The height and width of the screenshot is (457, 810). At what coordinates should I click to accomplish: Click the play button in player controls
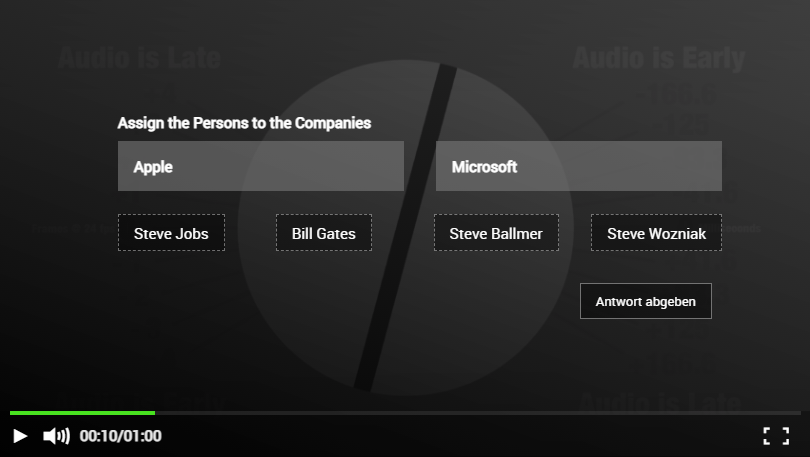(20, 436)
